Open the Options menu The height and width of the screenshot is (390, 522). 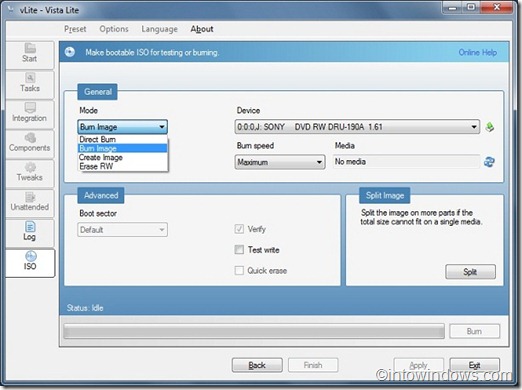coord(114,29)
